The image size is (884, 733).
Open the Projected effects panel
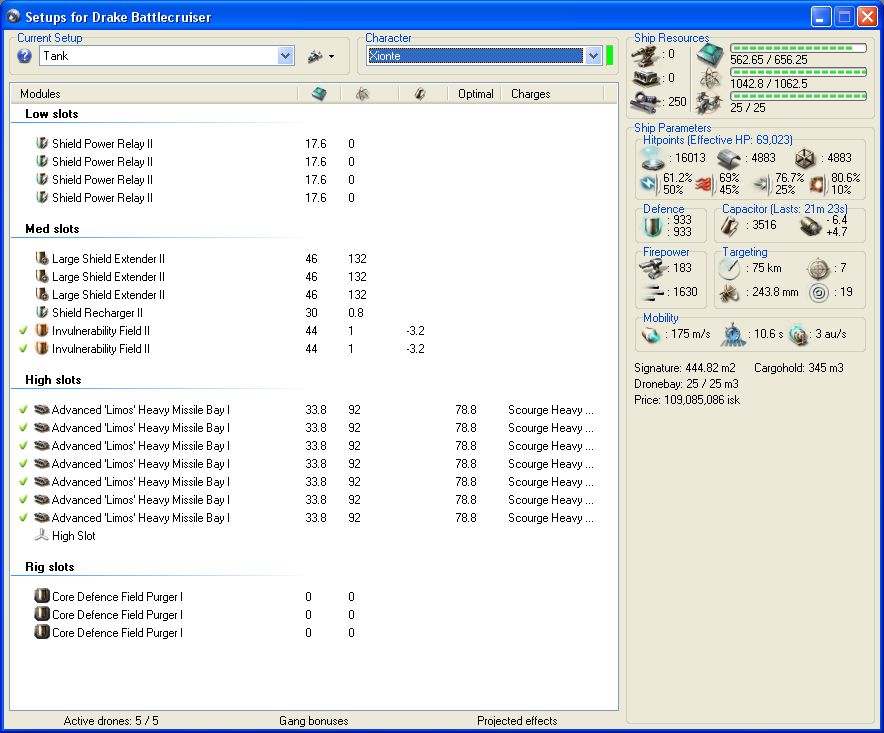[517, 721]
